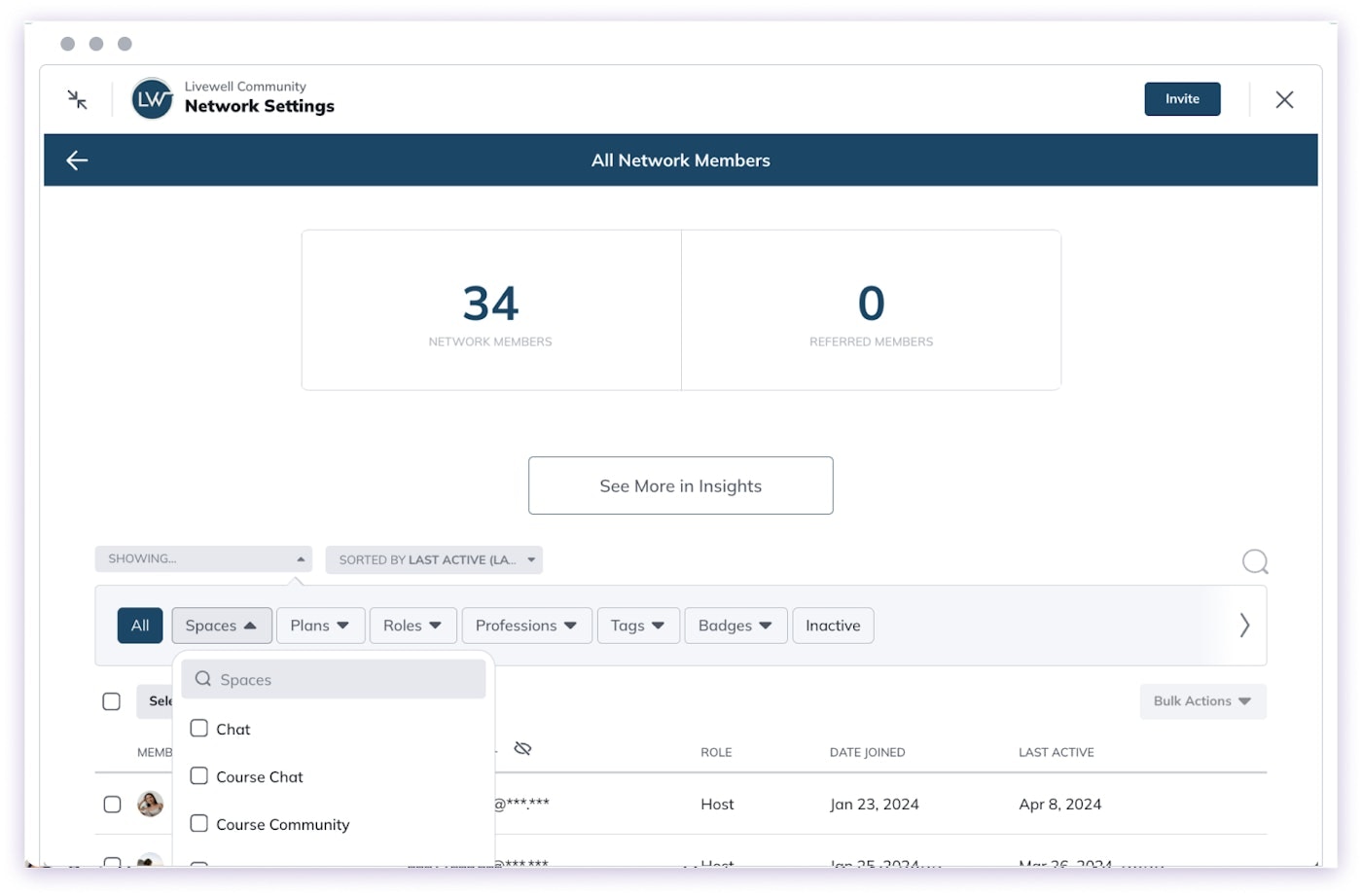Select the All filter
Viewport: 1362px width, 896px height.
(140, 626)
